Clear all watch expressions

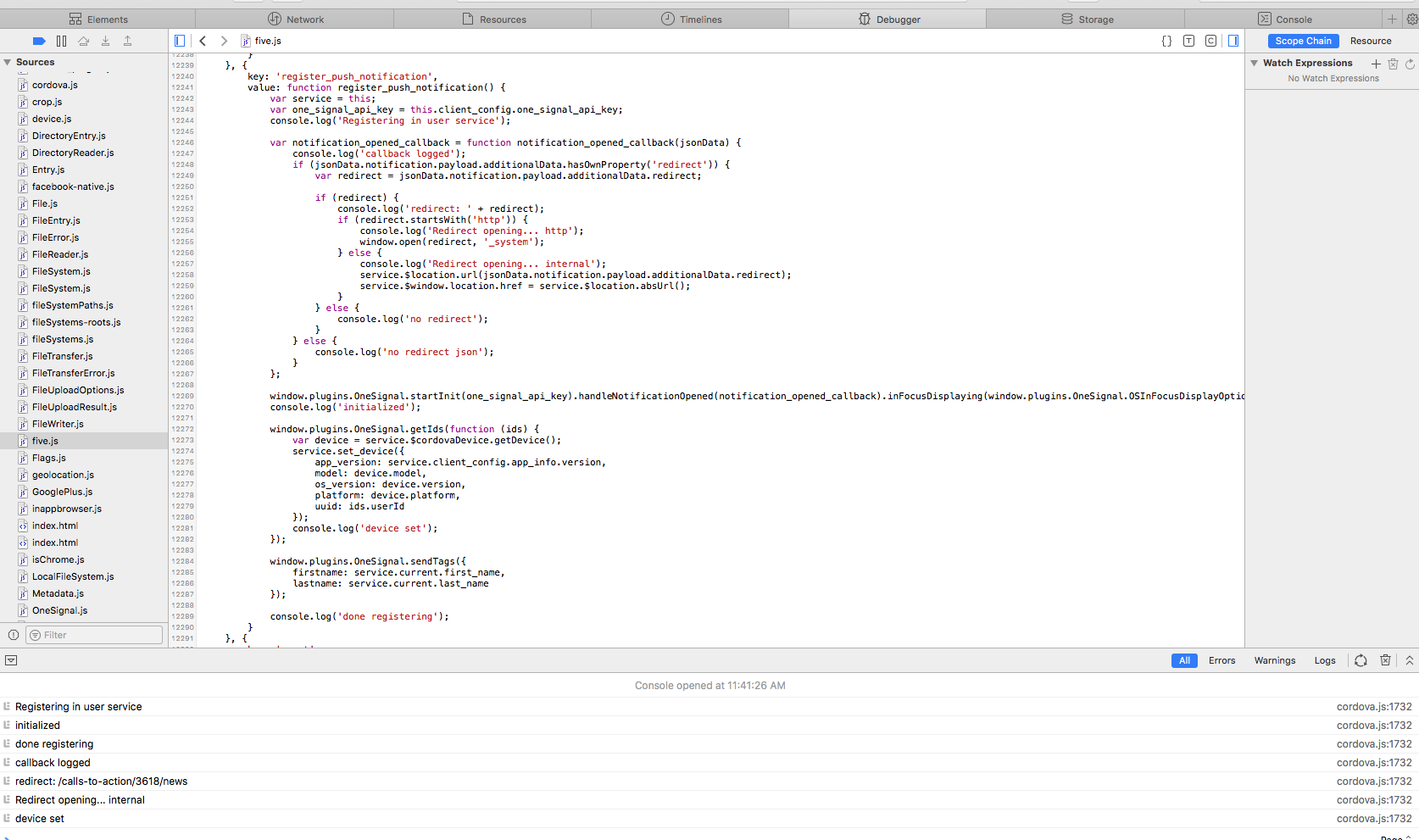pos(1393,64)
